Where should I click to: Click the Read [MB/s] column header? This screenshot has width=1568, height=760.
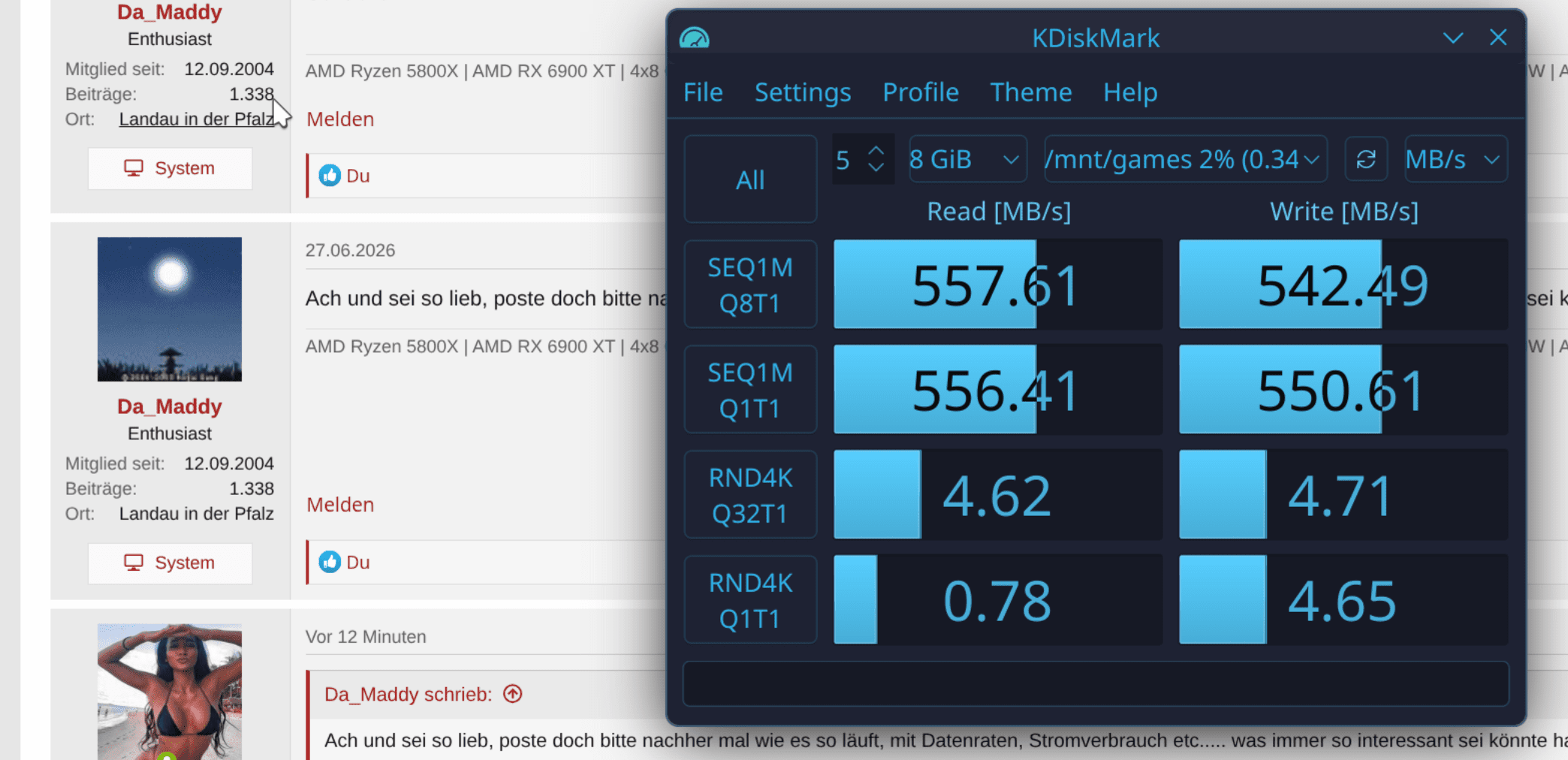tap(999, 212)
